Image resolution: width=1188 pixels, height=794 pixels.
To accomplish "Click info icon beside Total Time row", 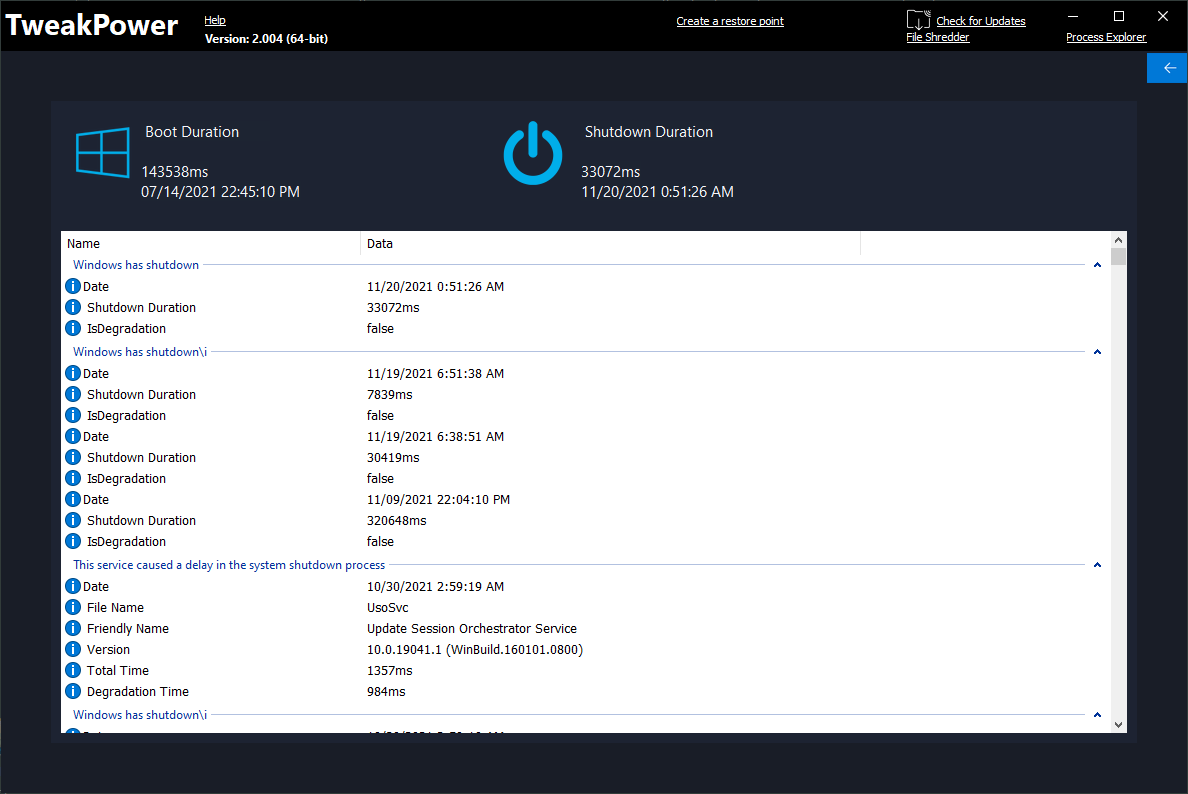I will click(73, 671).
